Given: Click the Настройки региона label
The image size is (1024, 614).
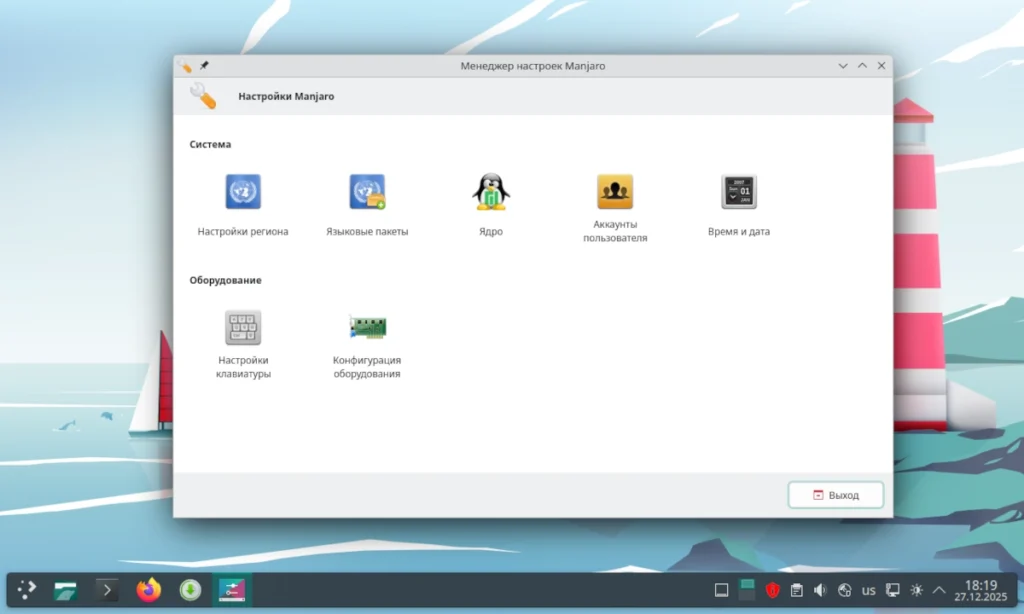Looking at the screenshot, I should pyautogui.click(x=243, y=231).
